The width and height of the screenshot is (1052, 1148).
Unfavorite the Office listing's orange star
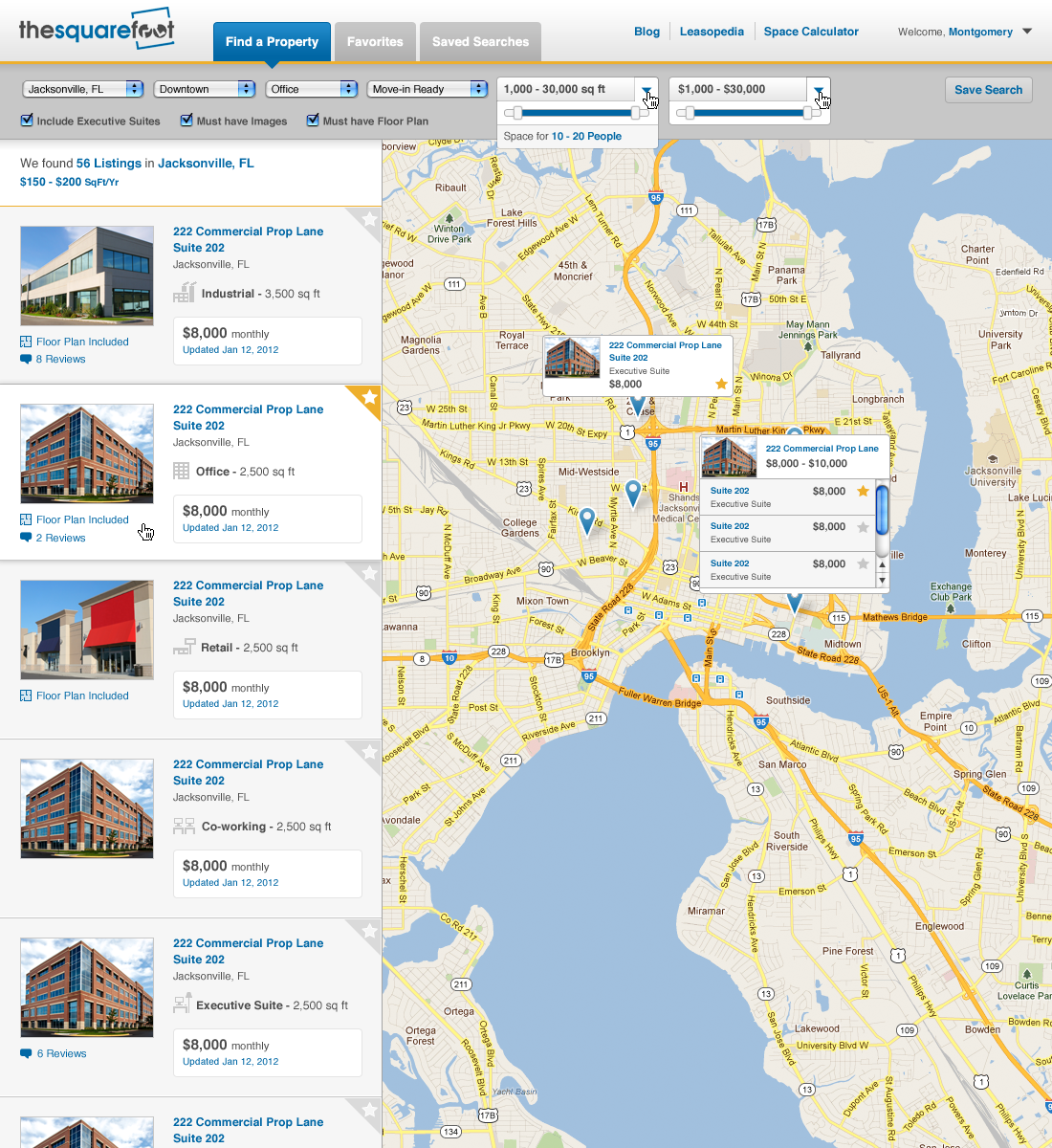(x=369, y=397)
